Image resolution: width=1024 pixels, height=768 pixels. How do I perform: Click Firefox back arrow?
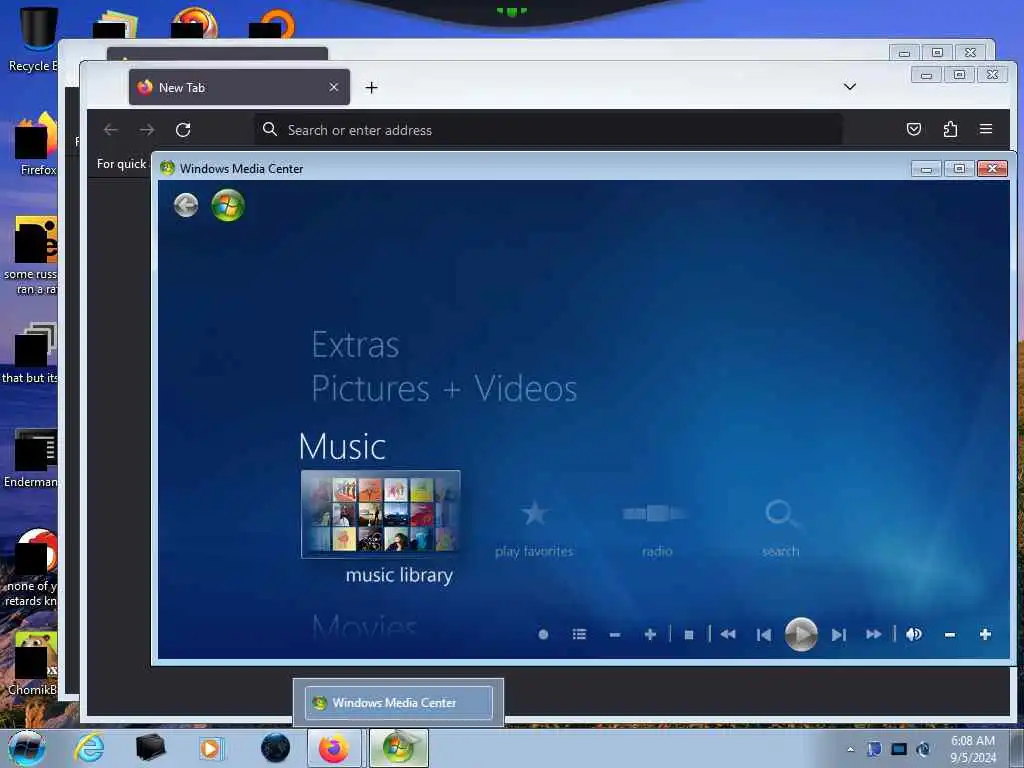pos(111,130)
